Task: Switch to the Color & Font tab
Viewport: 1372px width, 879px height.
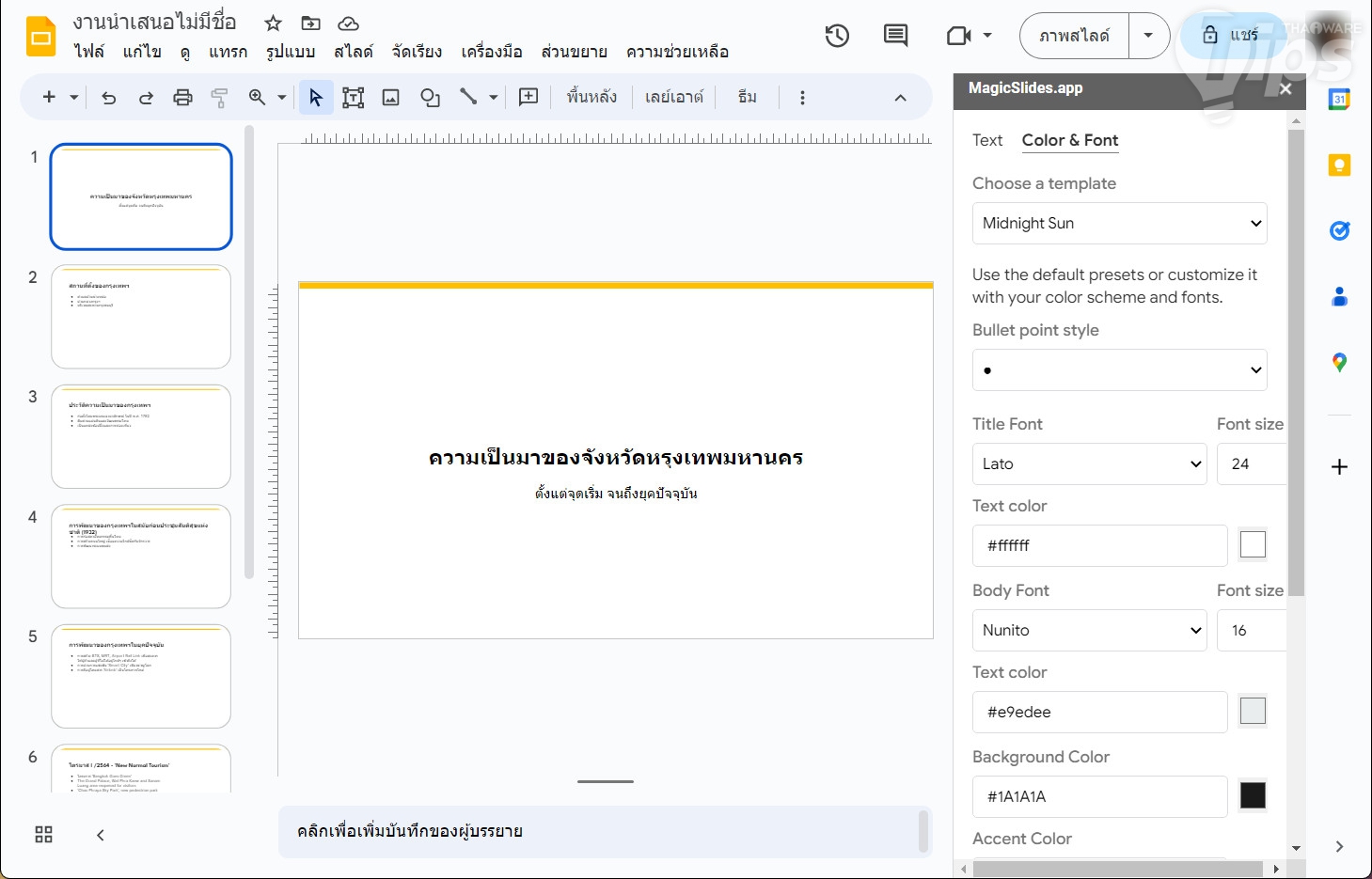Action: point(1070,140)
